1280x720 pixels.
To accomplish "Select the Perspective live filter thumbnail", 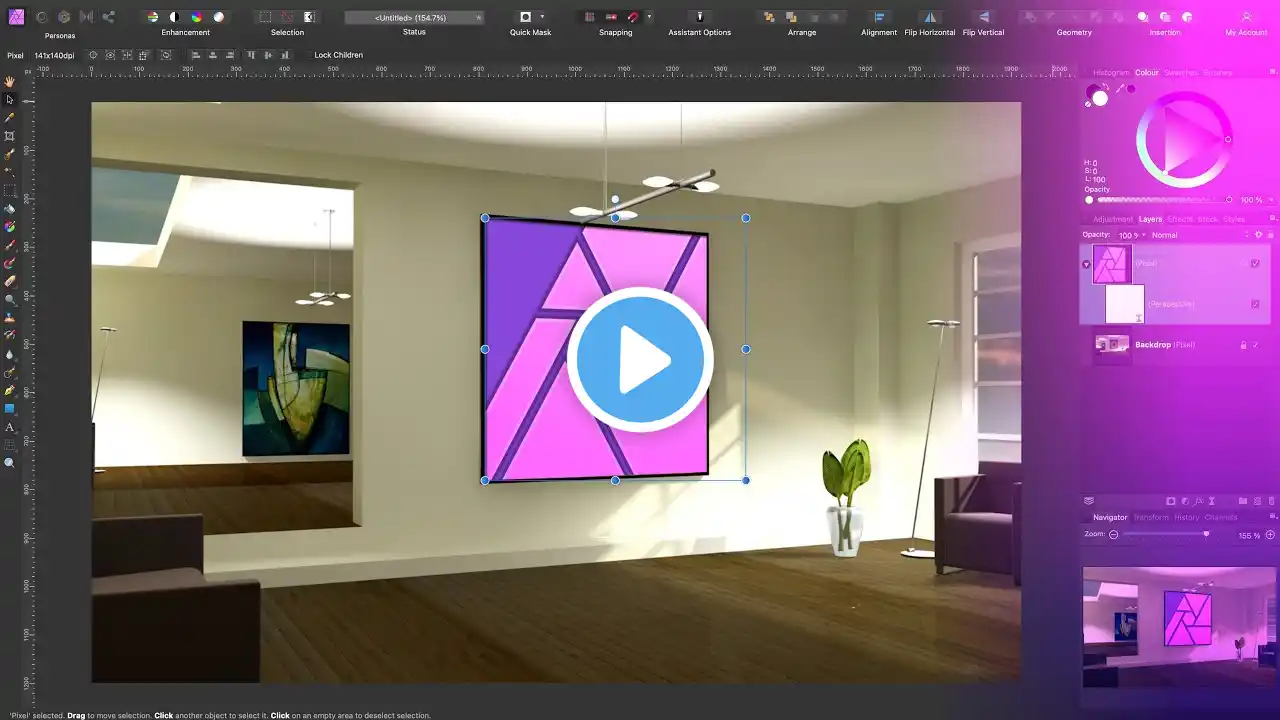I will coord(1124,304).
